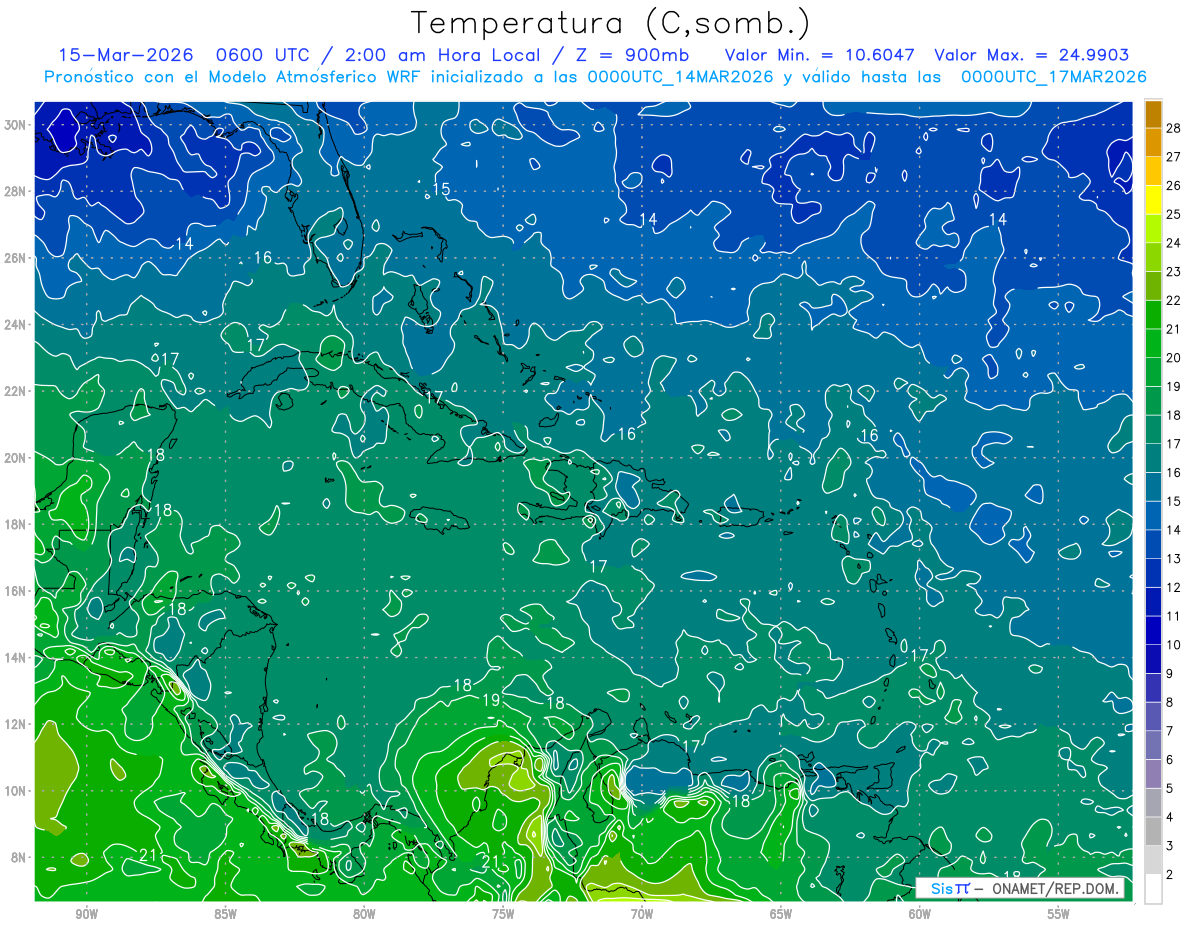The height and width of the screenshot is (927, 1200).
Task: Click color legend value "8"
Action: coord(1170,702)
